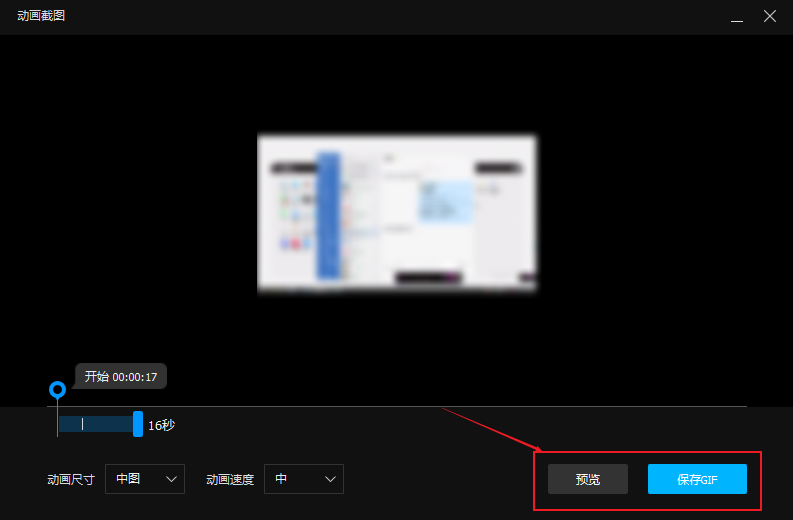This screenshot has height=520, width=793.
Task: Click the 16秒 duration label
Action: point(161,425)
